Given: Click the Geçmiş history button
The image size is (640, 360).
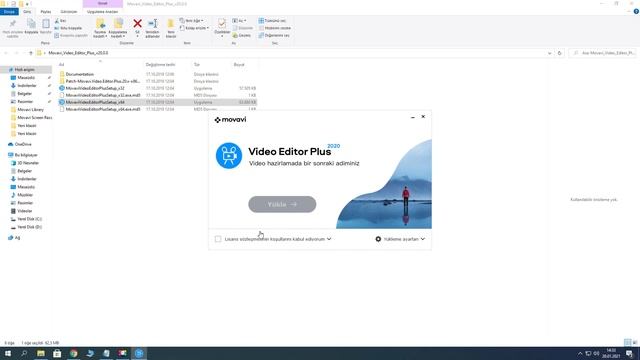Looking at the screenshot, I should [242, 36].
